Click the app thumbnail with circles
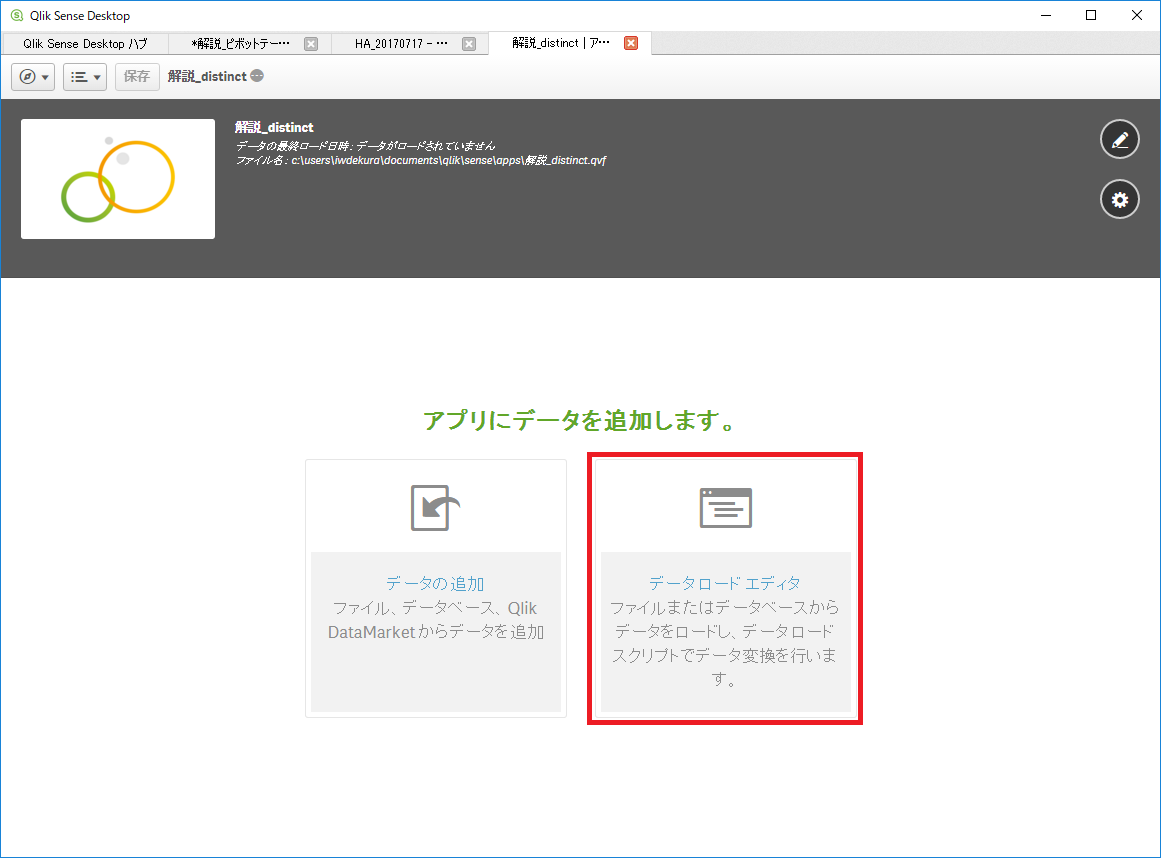 coord(118,179)
